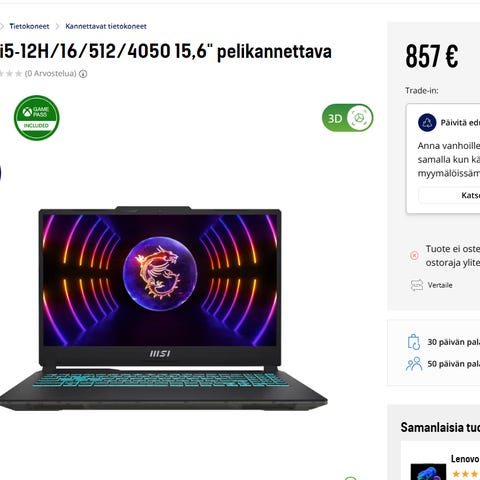Screen dimensions: 480x480
Task: Click the chevron before Kannettavat tietokoneet
Action: click(57, 26)
